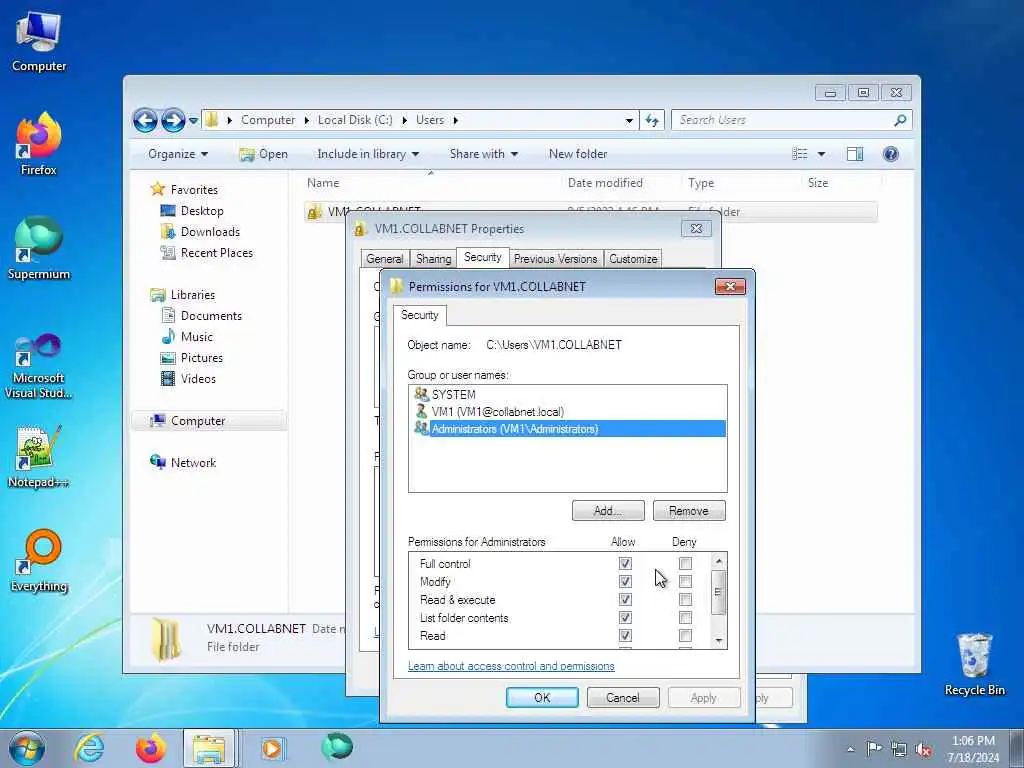Open the Everything search desktop shortcut
The image size is (1024, 768).
click(x=39, y=560)
